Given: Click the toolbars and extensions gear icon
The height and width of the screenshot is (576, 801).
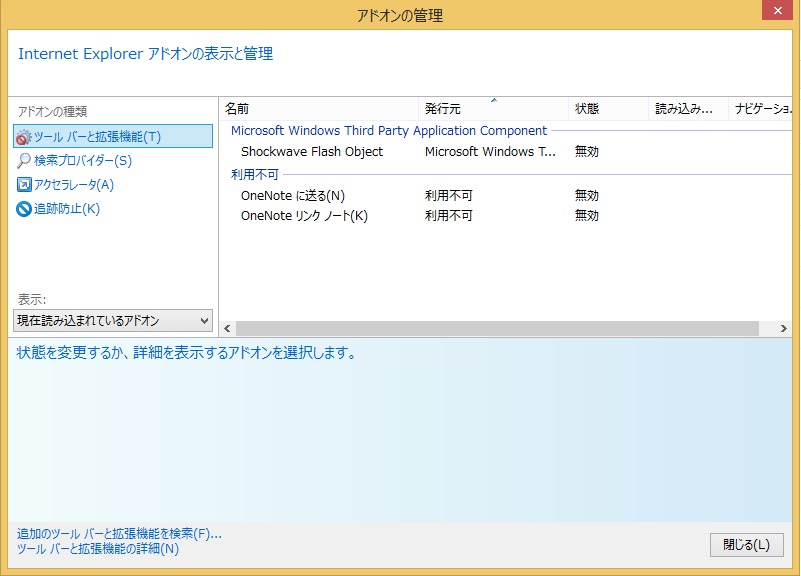Looking at the screenshot, I should pos(23,137).
